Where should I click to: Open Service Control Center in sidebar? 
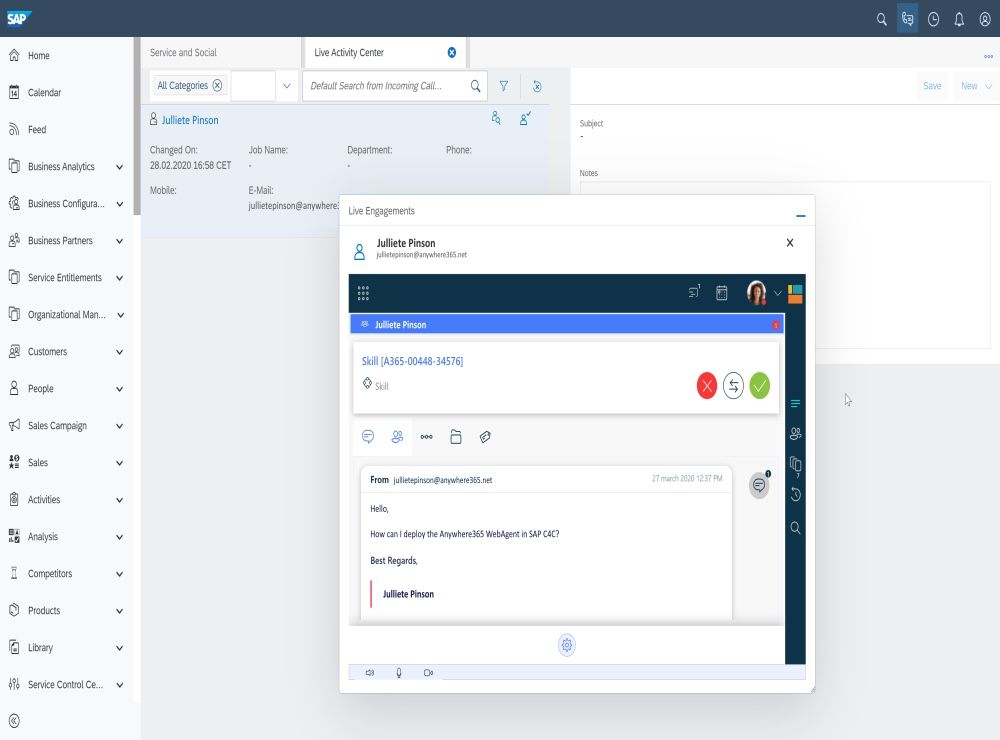(66, 684)
